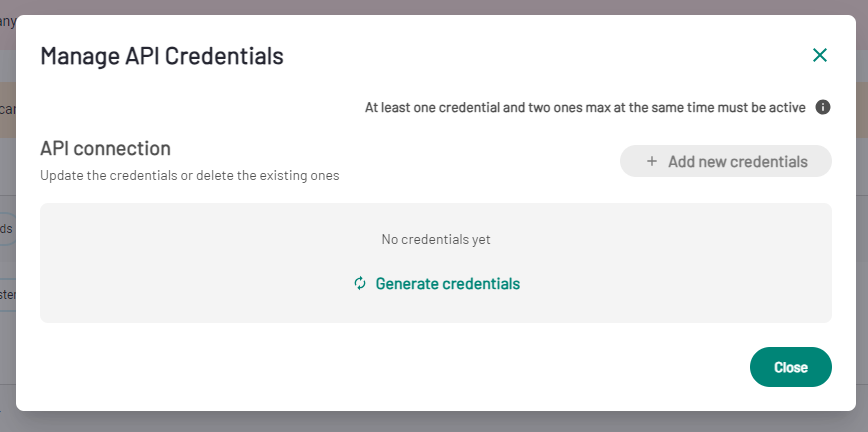The height and width of the screenshot is (432, 868).
Task: Click the info icon beside the active-credential notice
Action: point(823,107)
